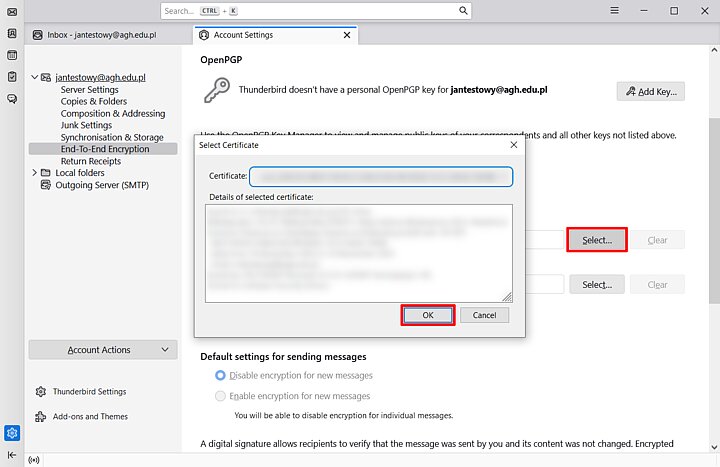Image resolution: width=720 pixels, height=467 pixels.
Task: Click the certificate details text area
Action: (x=359, y=253)
